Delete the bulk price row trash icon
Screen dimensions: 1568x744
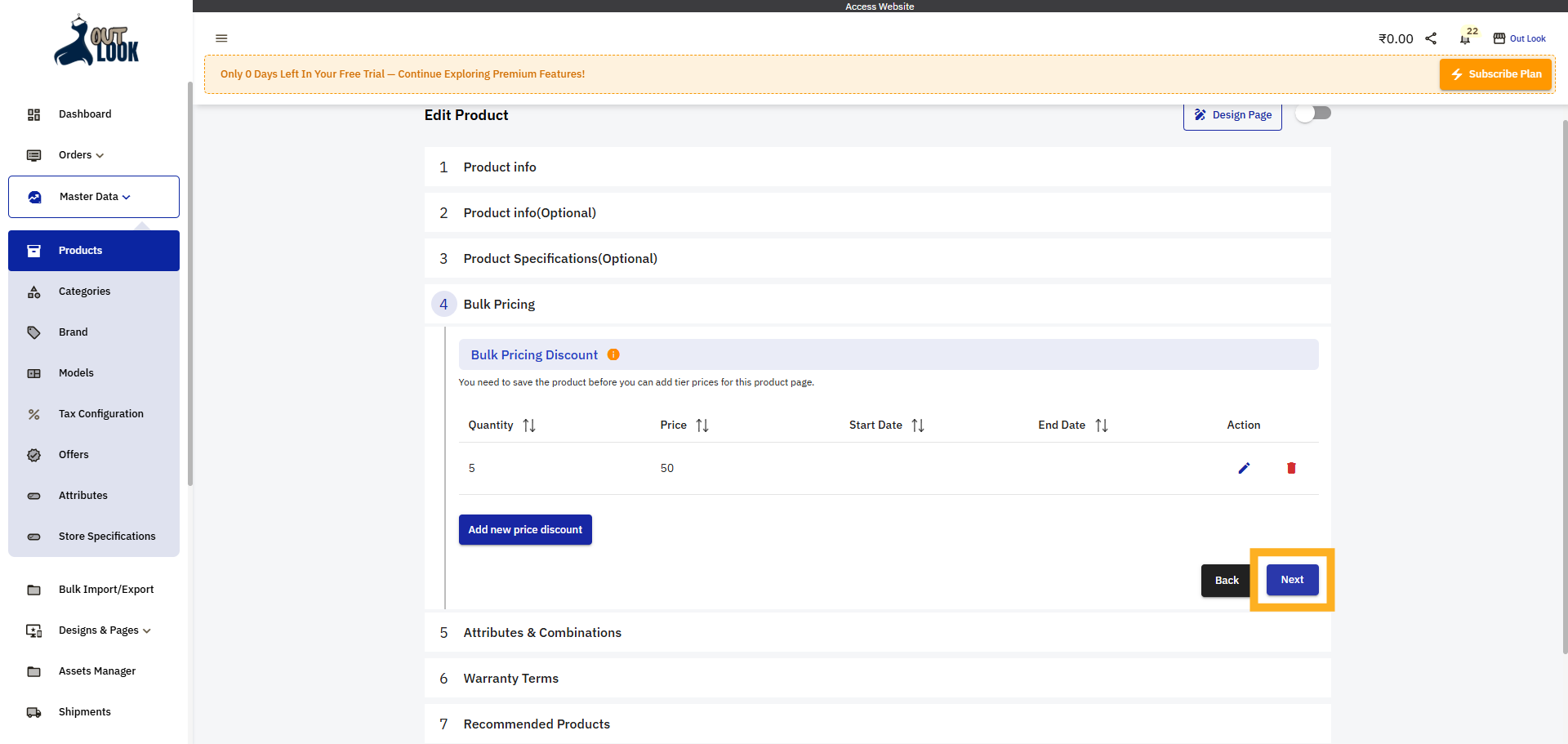1291,468
